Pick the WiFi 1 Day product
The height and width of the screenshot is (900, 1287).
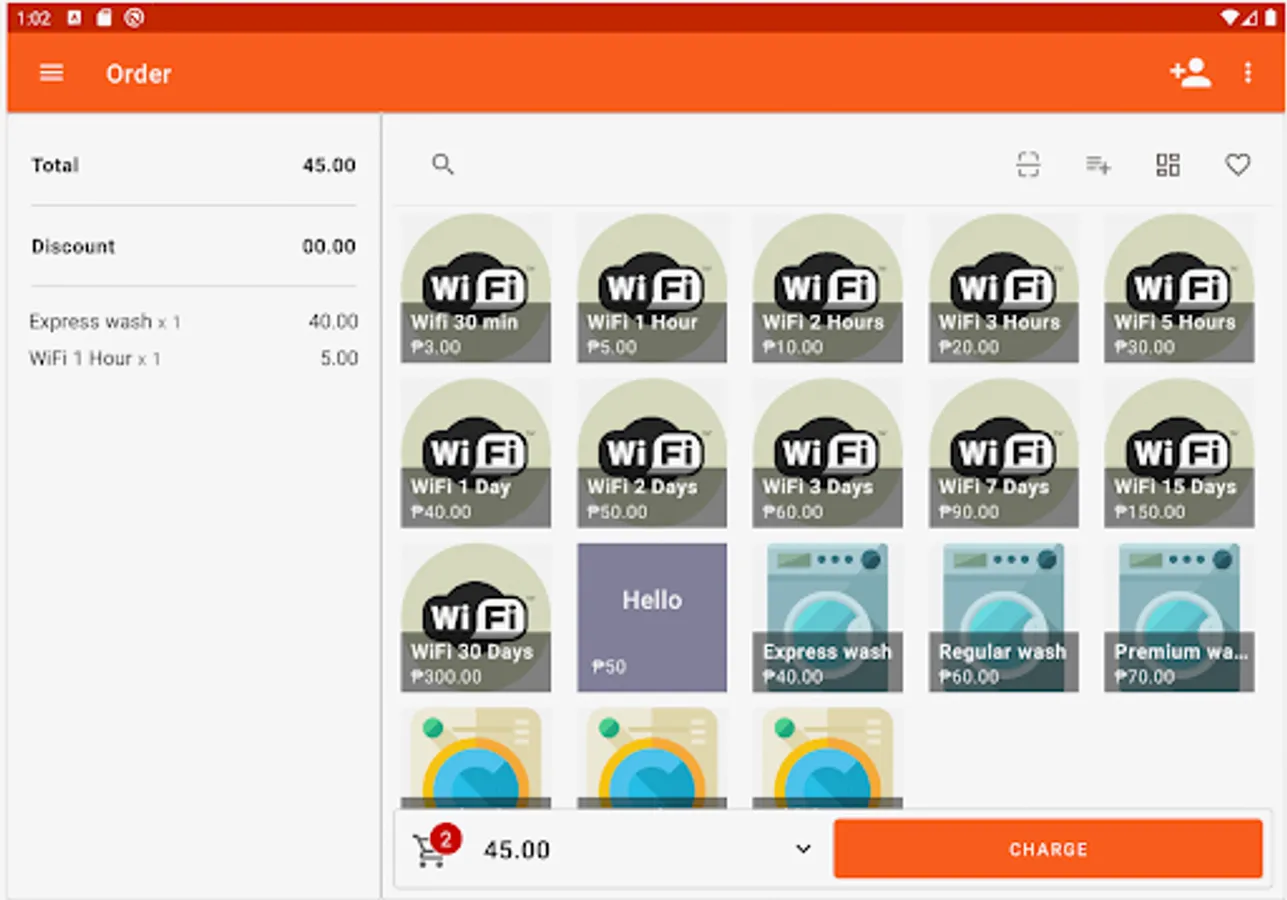(476, 453)
